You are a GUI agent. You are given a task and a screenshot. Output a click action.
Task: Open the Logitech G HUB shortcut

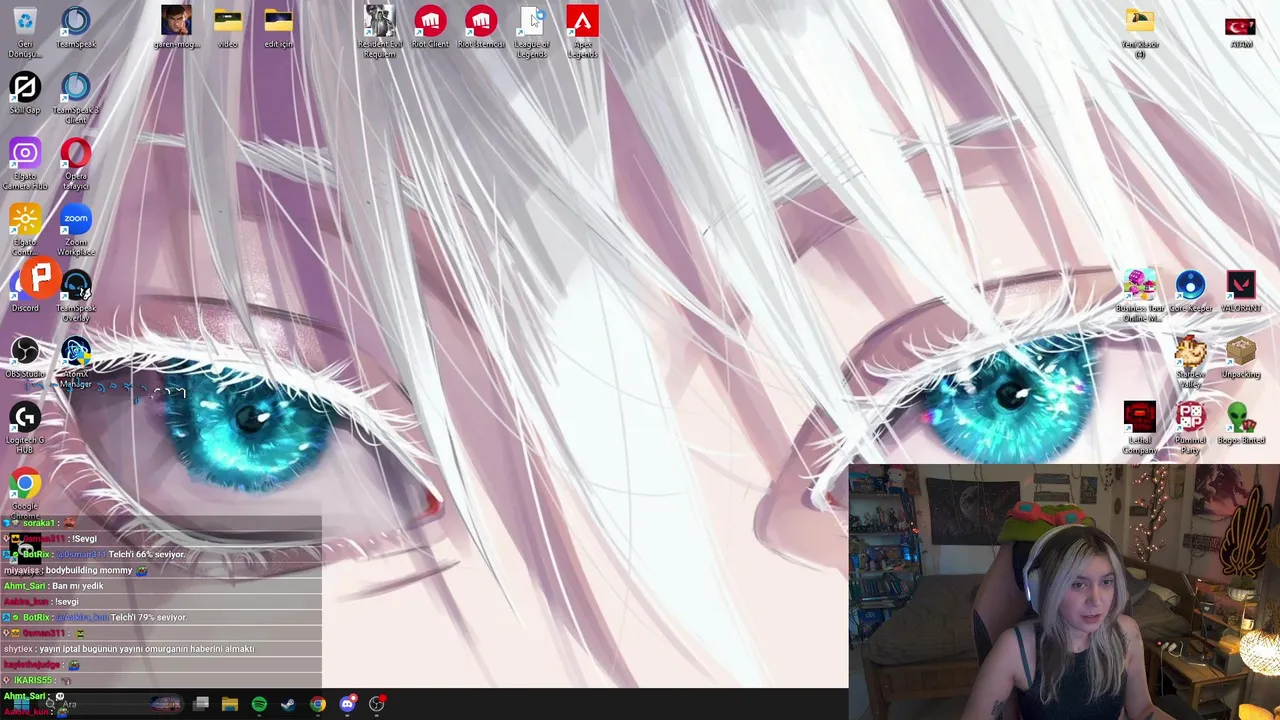[x=25, y=428]
